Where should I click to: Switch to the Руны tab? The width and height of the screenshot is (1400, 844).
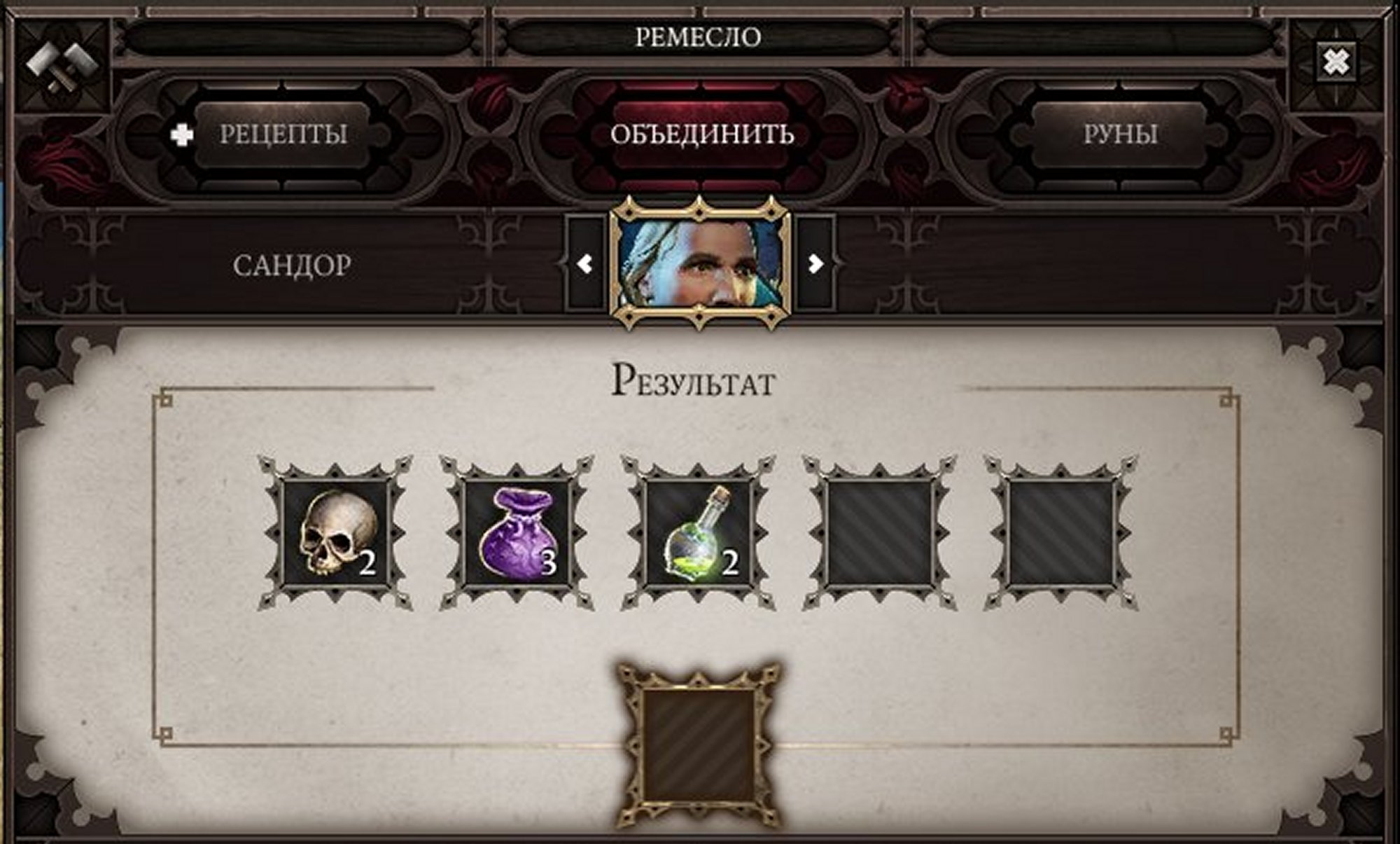1120,134
